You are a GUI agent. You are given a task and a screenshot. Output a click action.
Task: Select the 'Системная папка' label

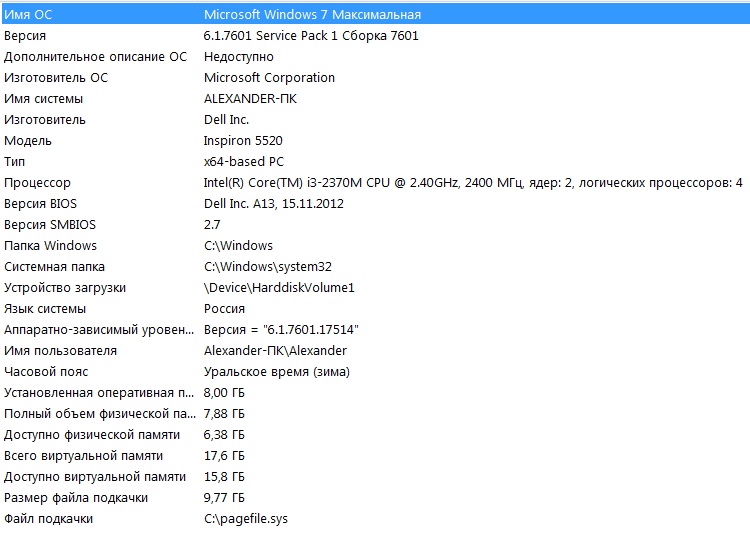click(54, 267)
